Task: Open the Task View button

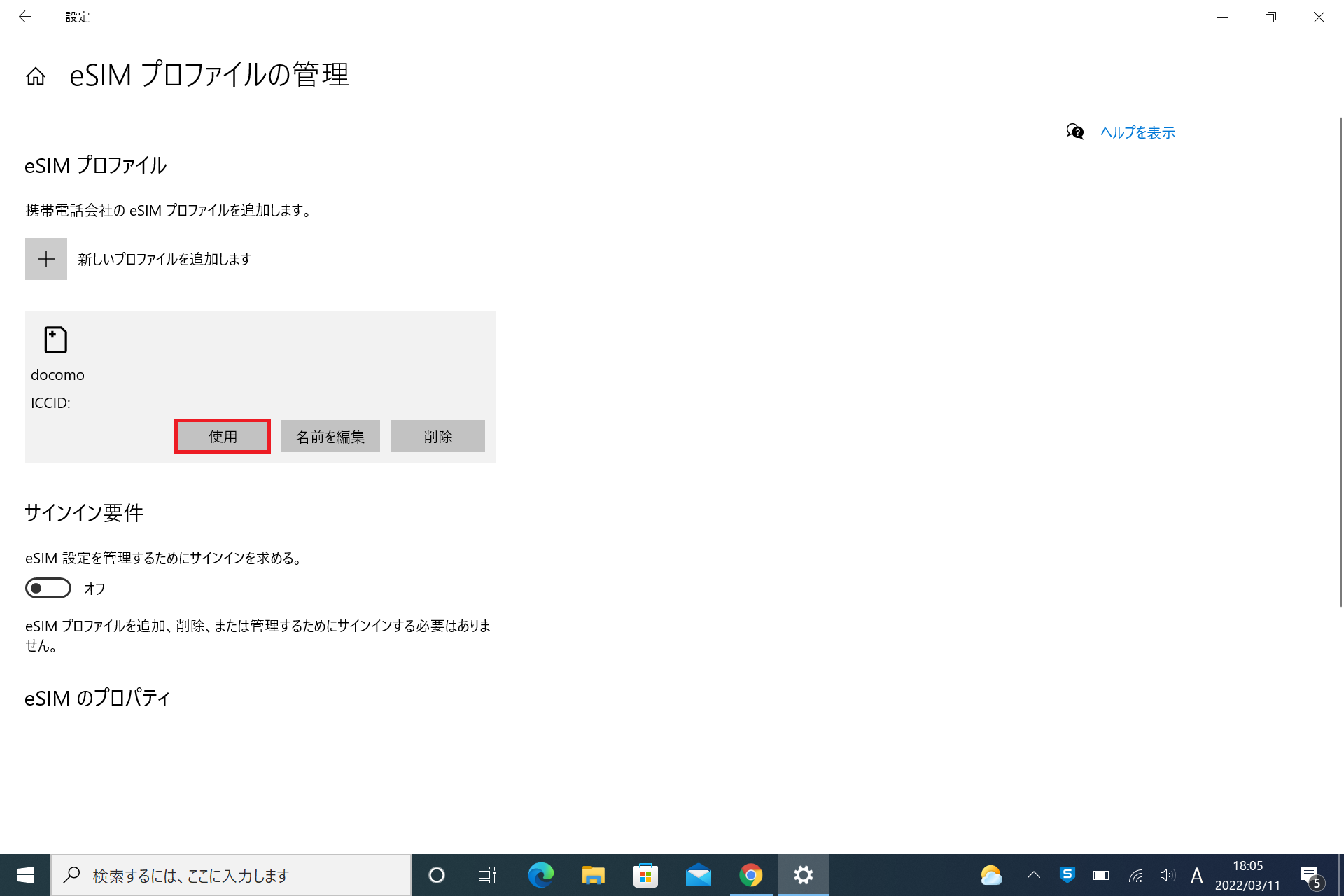Action: point(486,875)
